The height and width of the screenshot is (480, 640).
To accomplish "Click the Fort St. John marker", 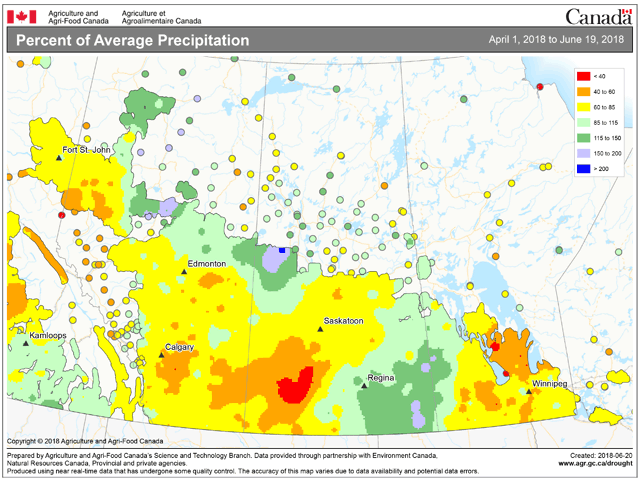I will point(59,158).
